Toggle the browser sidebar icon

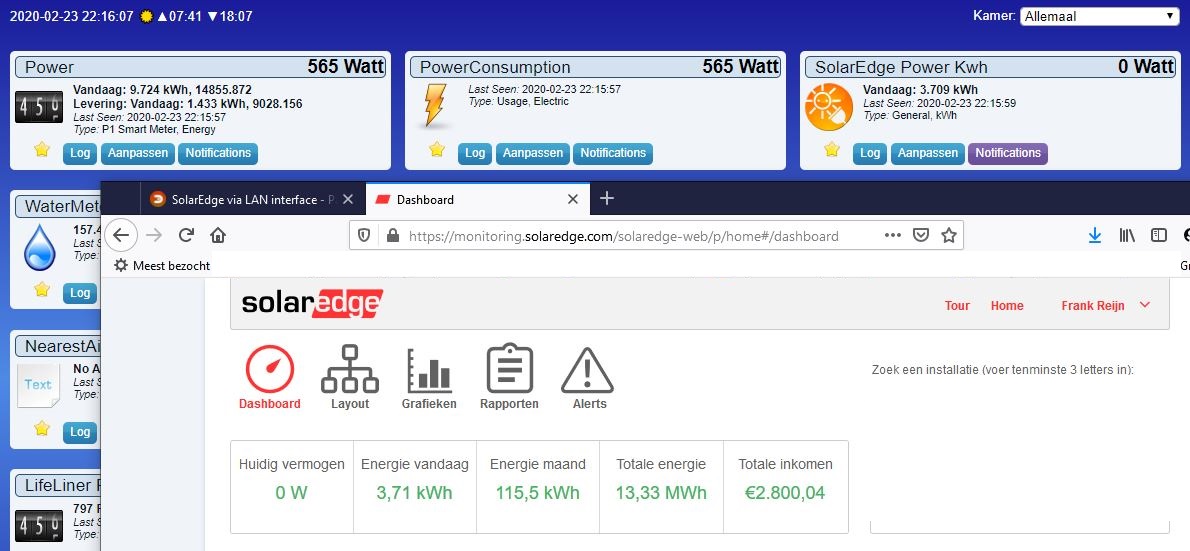(1158, 235)
